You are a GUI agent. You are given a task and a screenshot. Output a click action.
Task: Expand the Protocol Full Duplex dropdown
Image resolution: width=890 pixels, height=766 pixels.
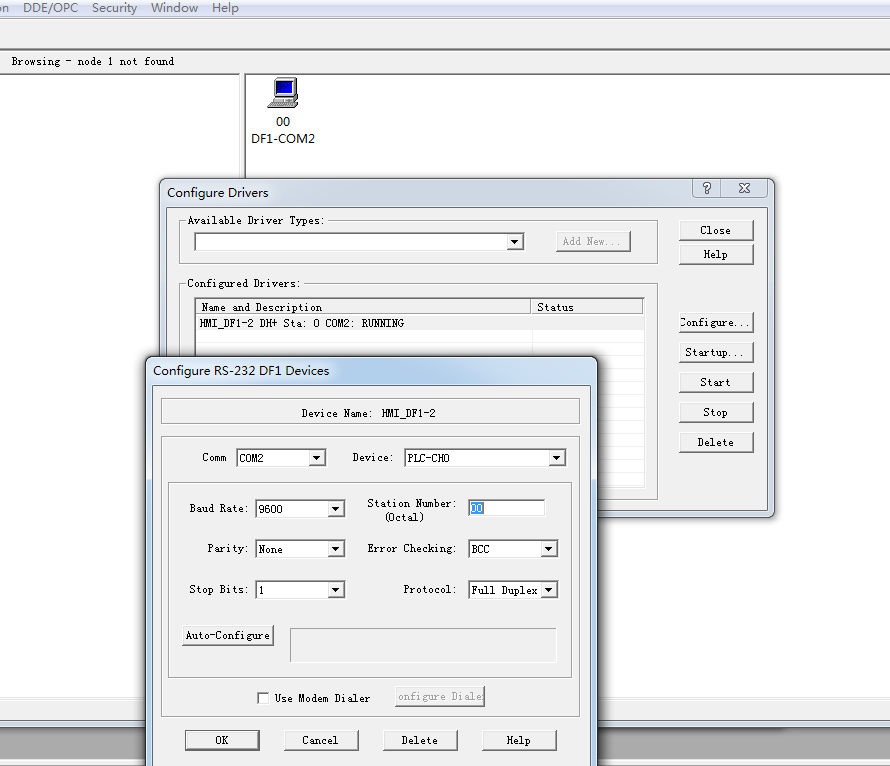click(x=548, y=590)
